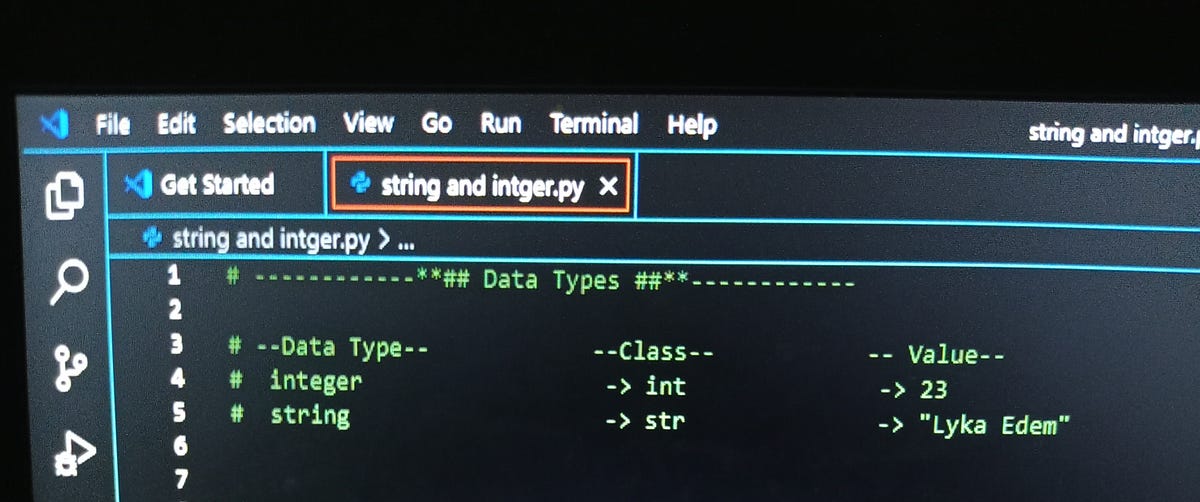Image resolution: width=1200 pixels, height=502 pixels.
Task: Open the Search view in activity bar
Action: click(x=71, y=281)
